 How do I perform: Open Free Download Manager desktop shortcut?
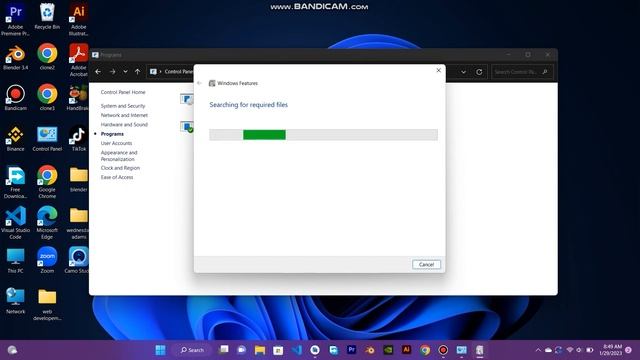(x=16, y=182)
